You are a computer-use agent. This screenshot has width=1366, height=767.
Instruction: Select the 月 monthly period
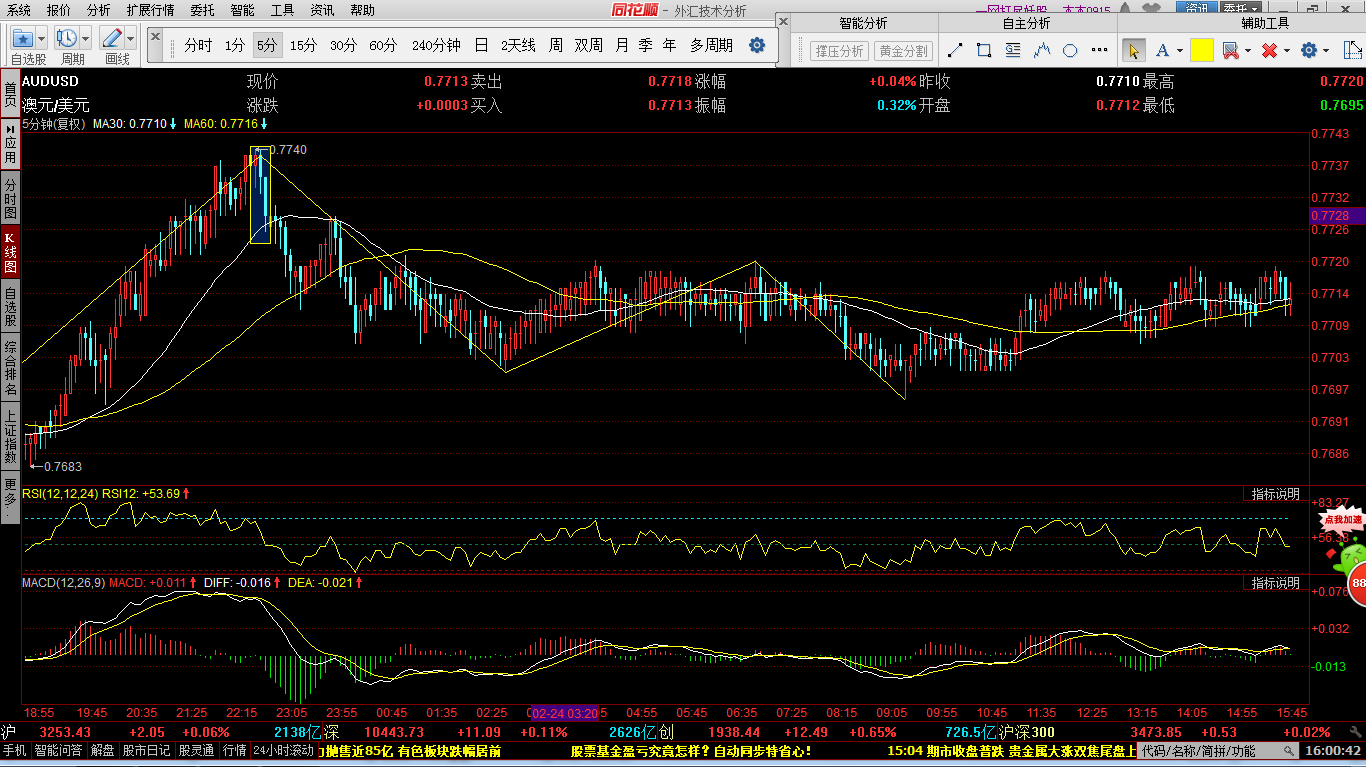(x=622, y=45)
